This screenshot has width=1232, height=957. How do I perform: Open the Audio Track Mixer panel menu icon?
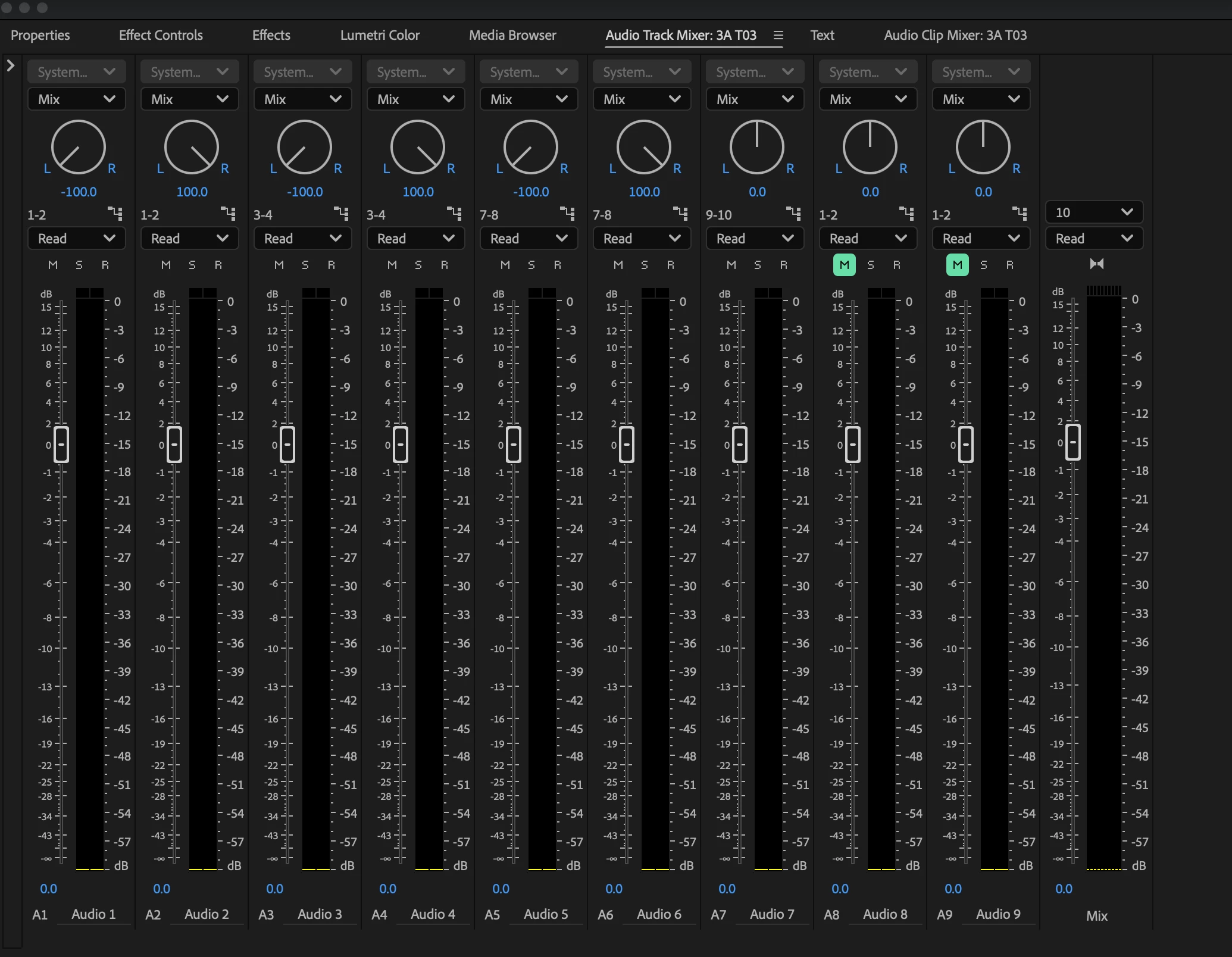(x=778, y=35)
